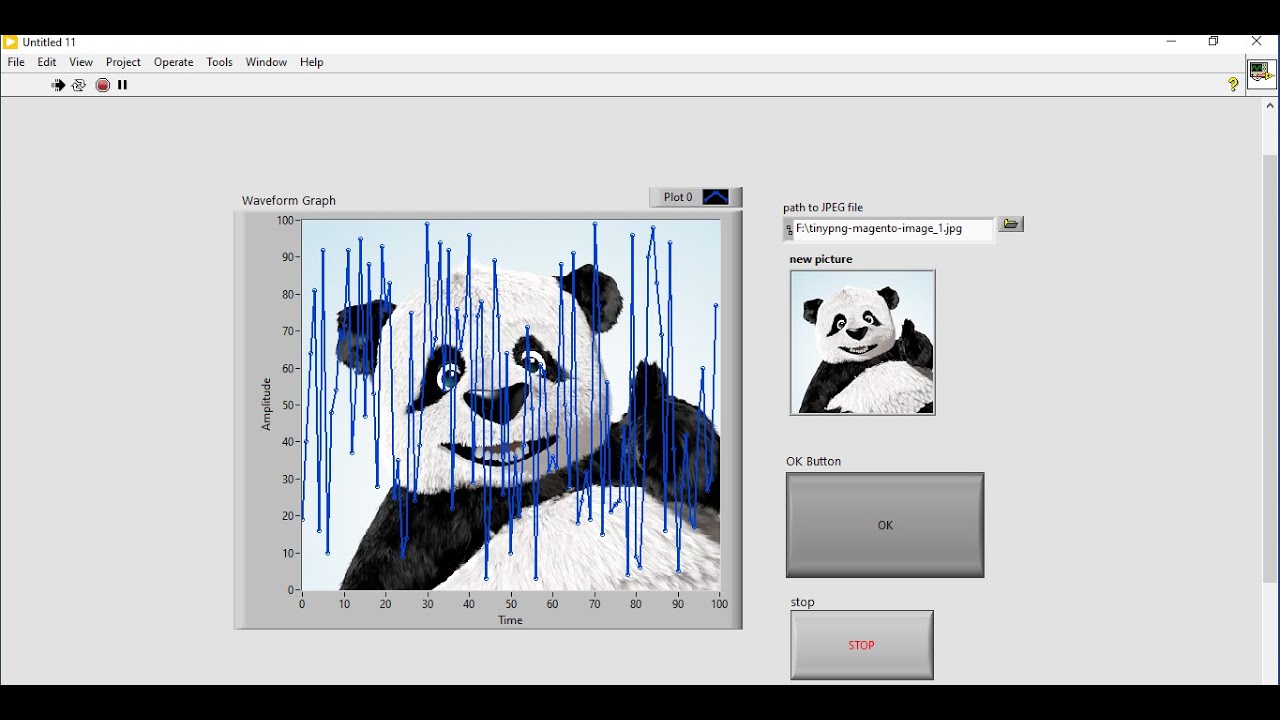Pause execution with the Pause icon
1280x720 pixels.
click(x=123, y=85)
